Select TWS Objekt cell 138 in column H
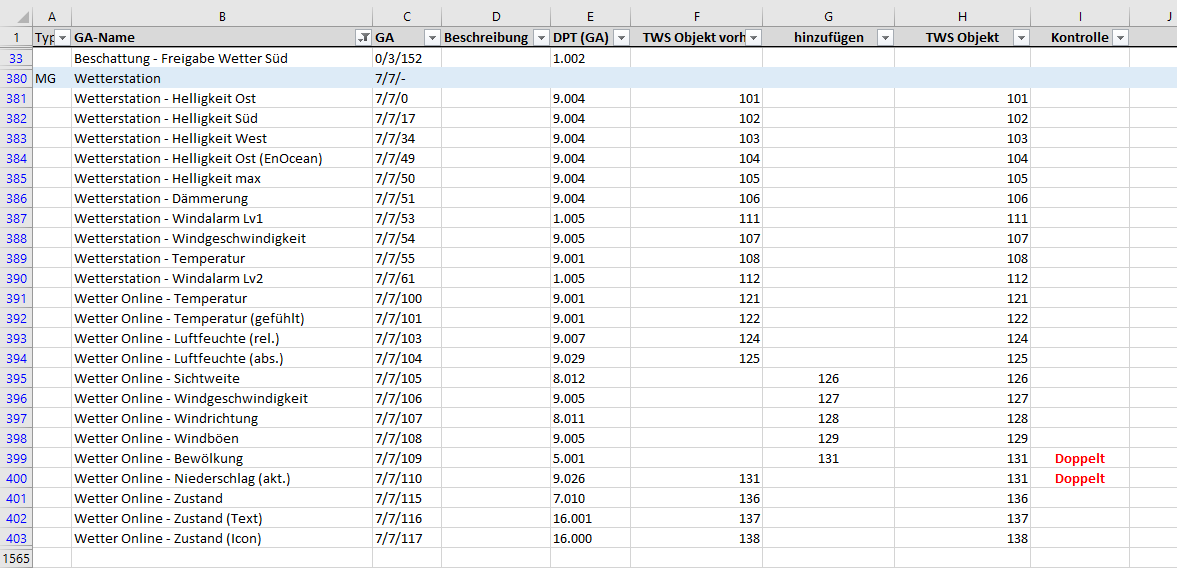The image size is (1177, 568). pos(962,538)
